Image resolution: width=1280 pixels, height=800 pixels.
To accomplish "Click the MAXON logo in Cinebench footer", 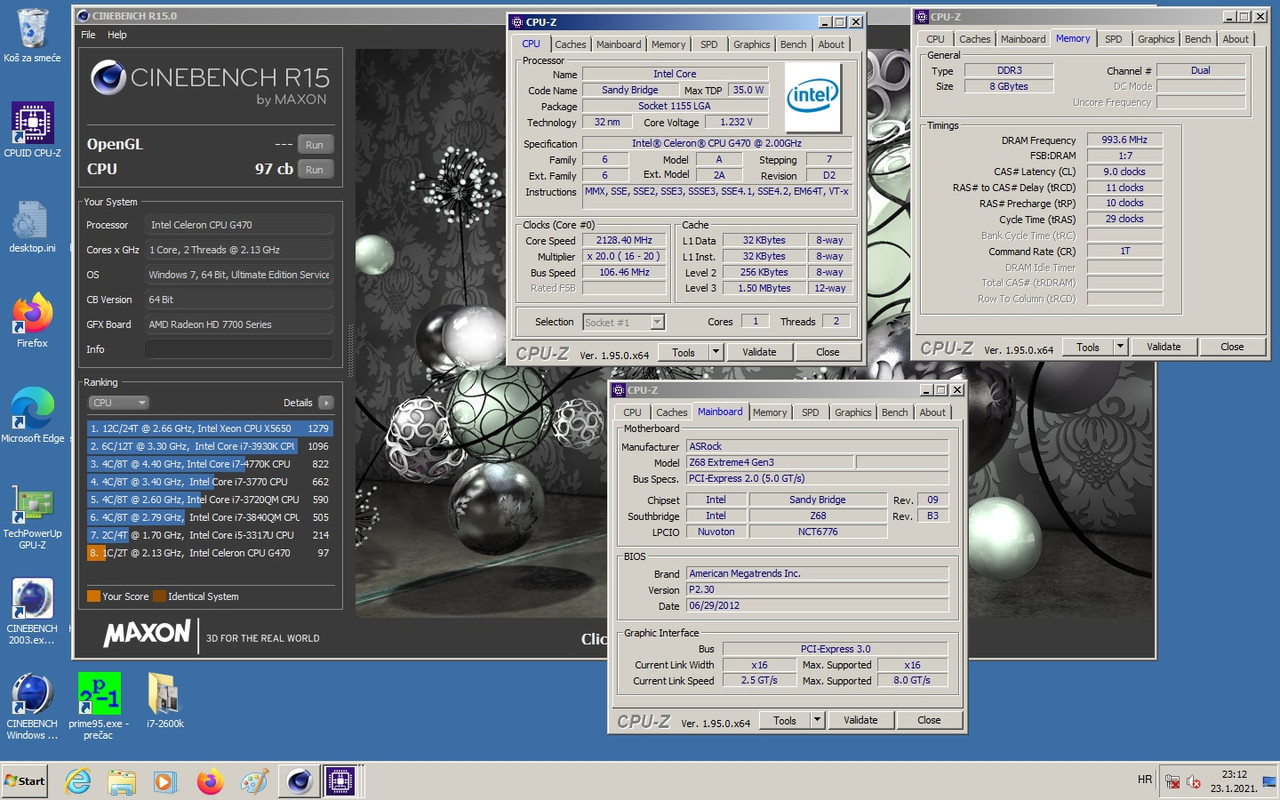I will [147, 633].
